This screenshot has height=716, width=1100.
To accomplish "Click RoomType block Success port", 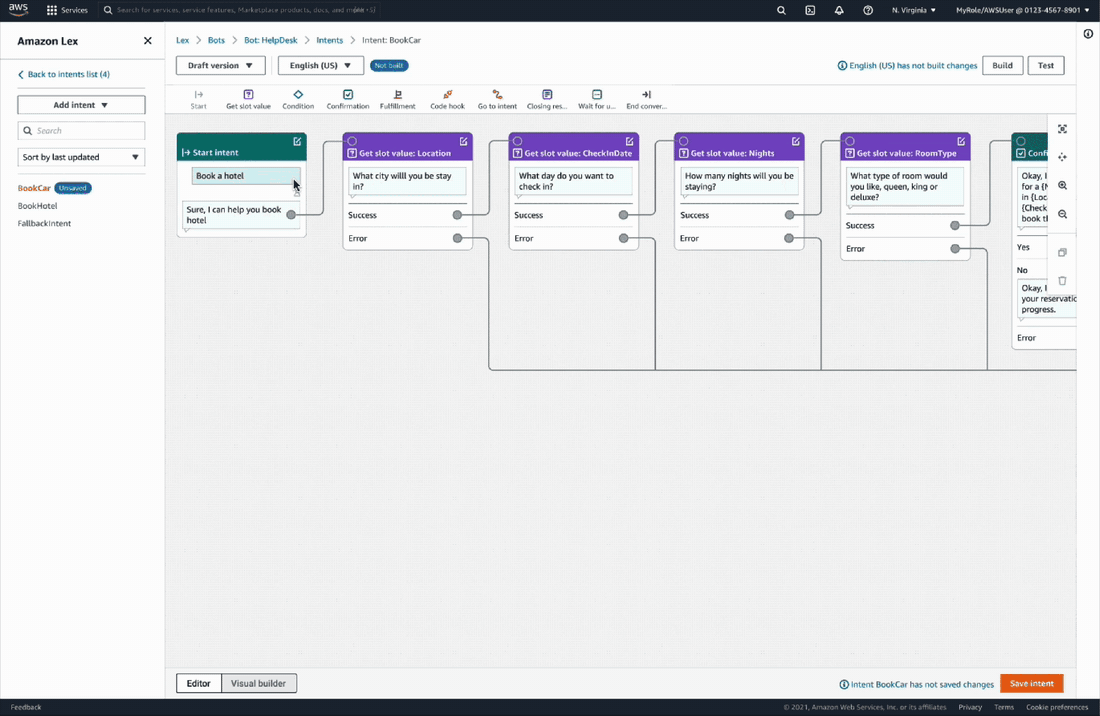I will [x=955, y=225].
